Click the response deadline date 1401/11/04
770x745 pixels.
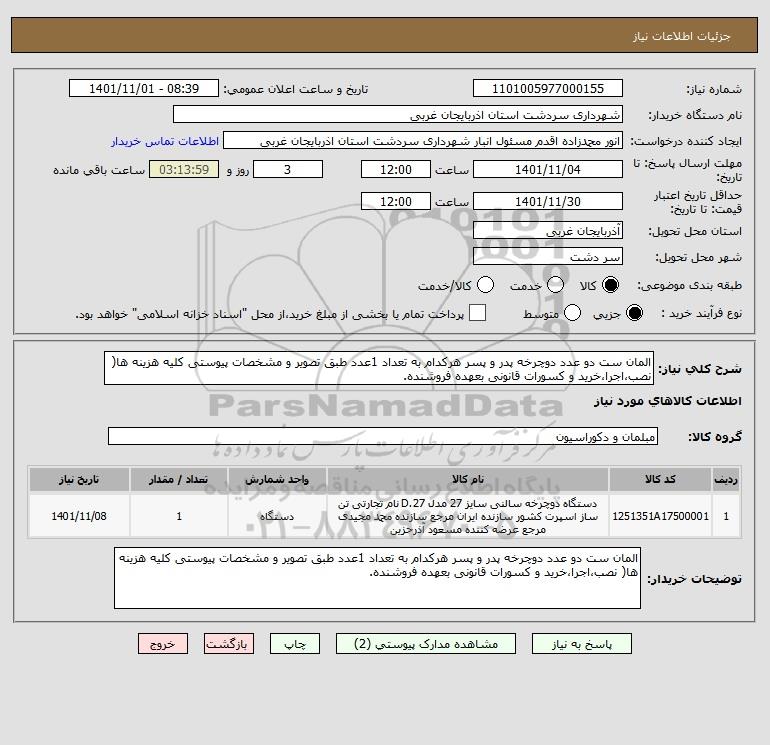pos(548,169)
